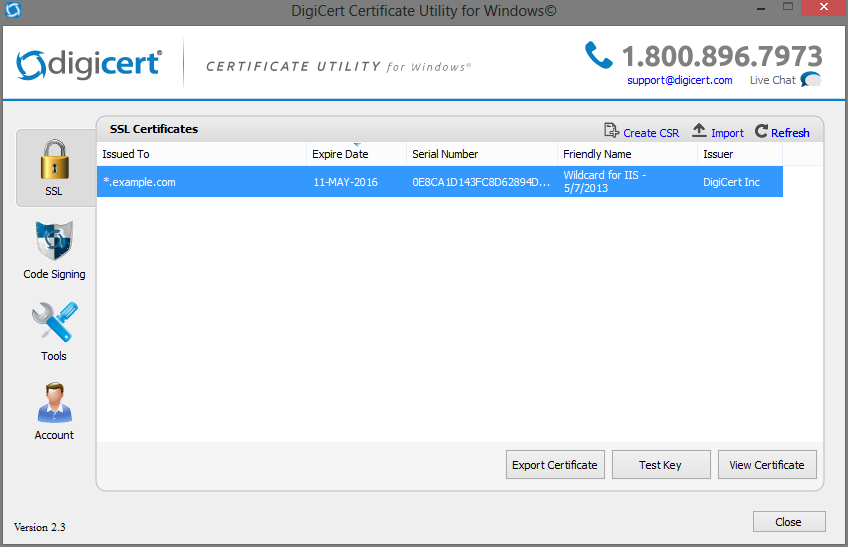Email support@digicert.com link

[680, 81]
